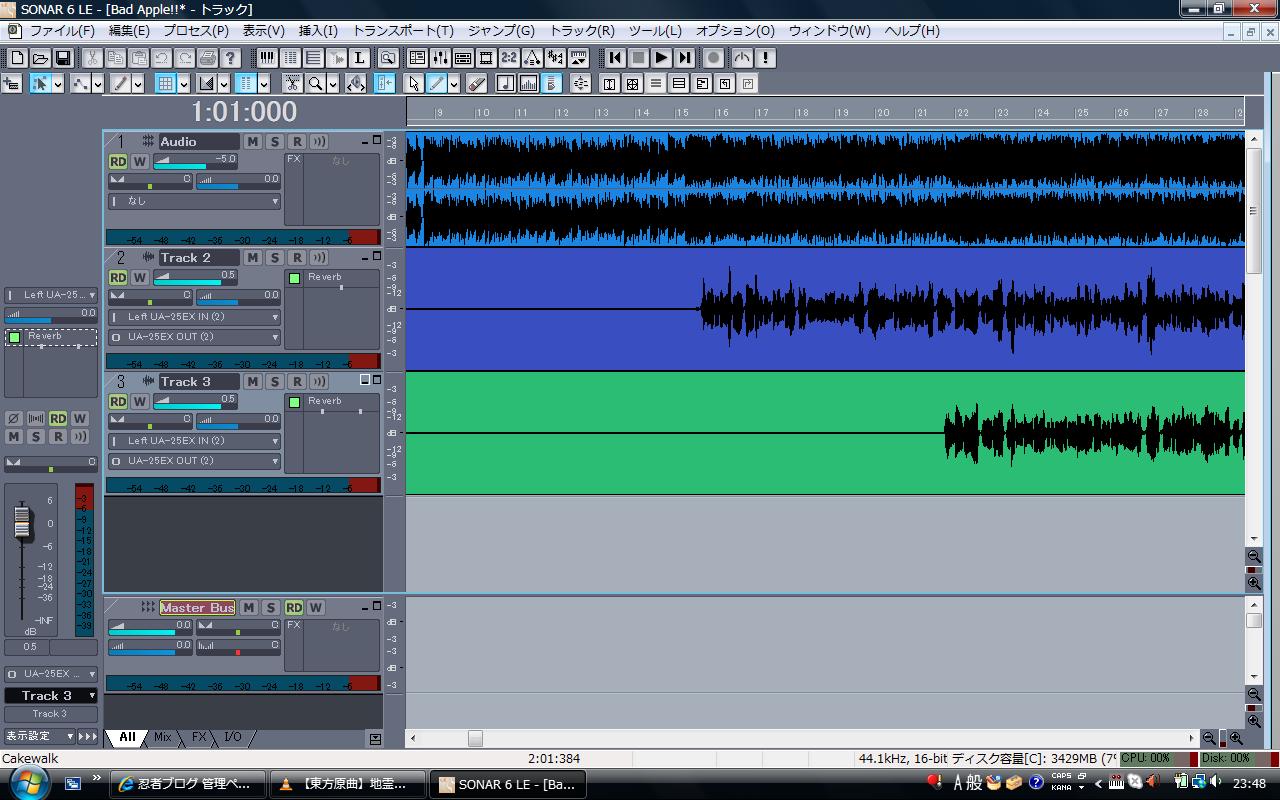Select the Scissors split tool

click(x=292, y=84)
